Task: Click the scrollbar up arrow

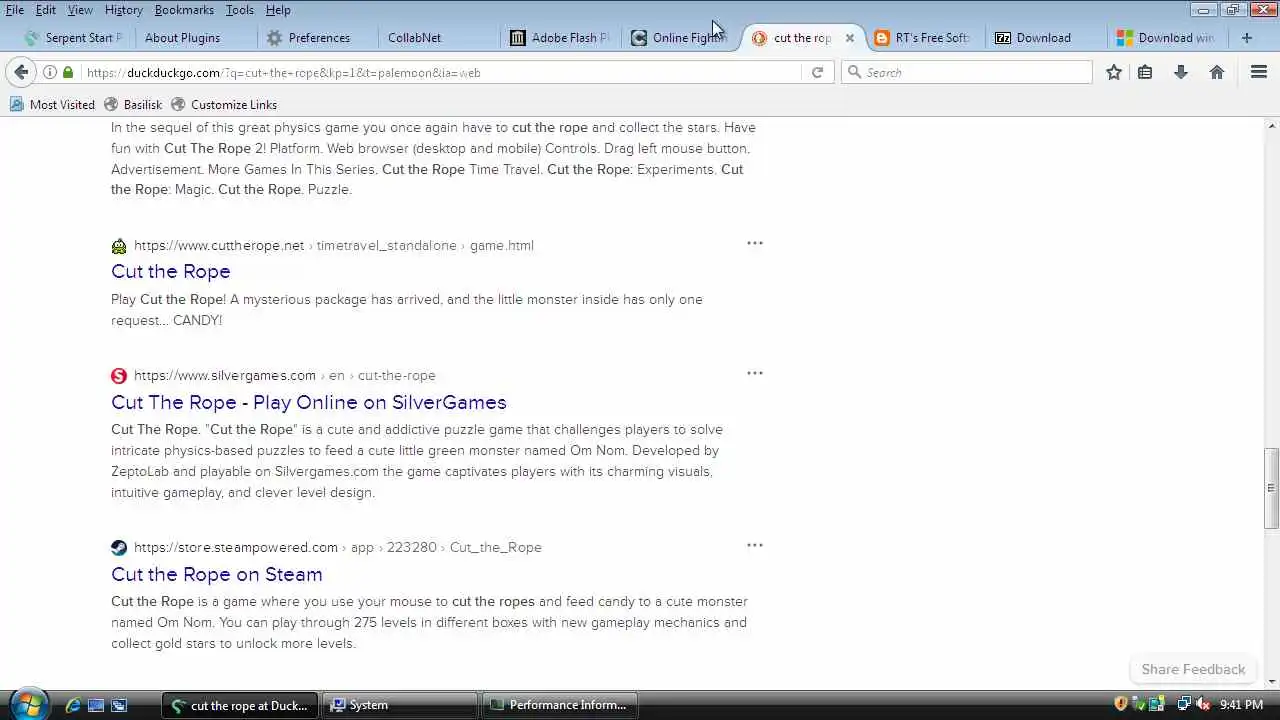Action: click(1272, 125)
